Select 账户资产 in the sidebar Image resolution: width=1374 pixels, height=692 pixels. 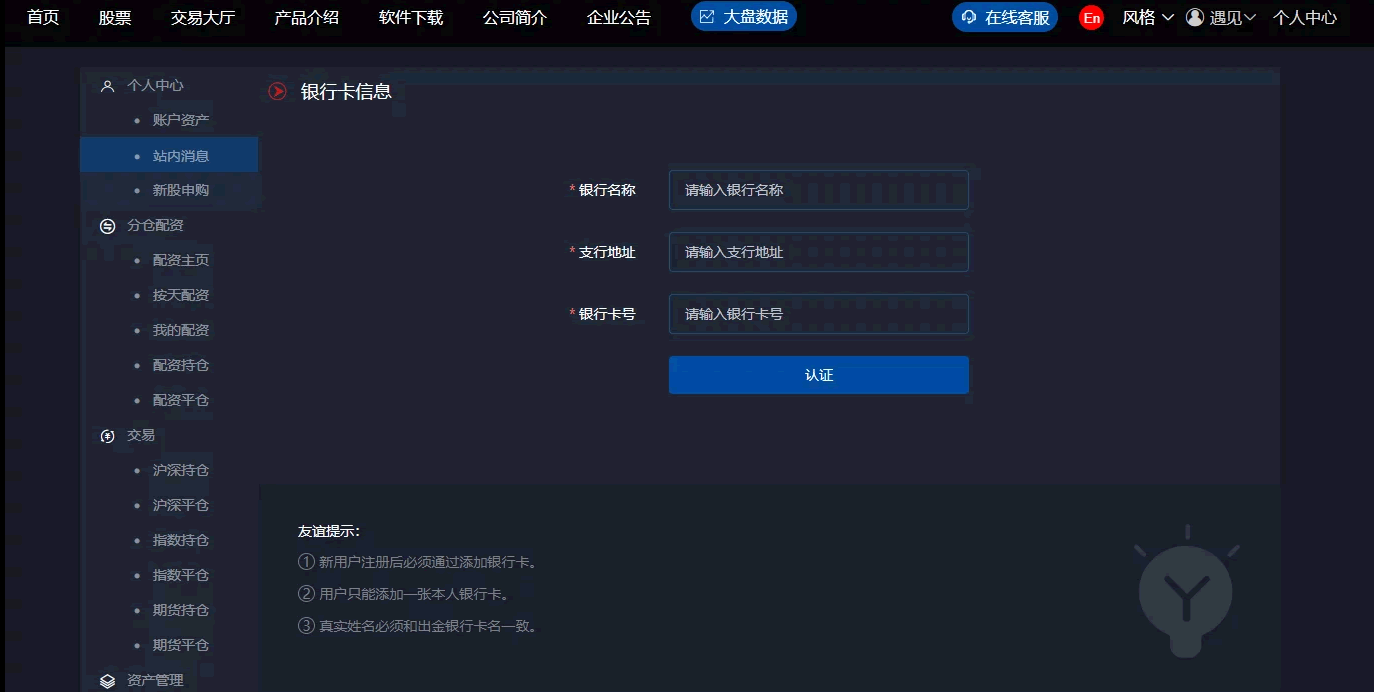(x=181, y=120)
